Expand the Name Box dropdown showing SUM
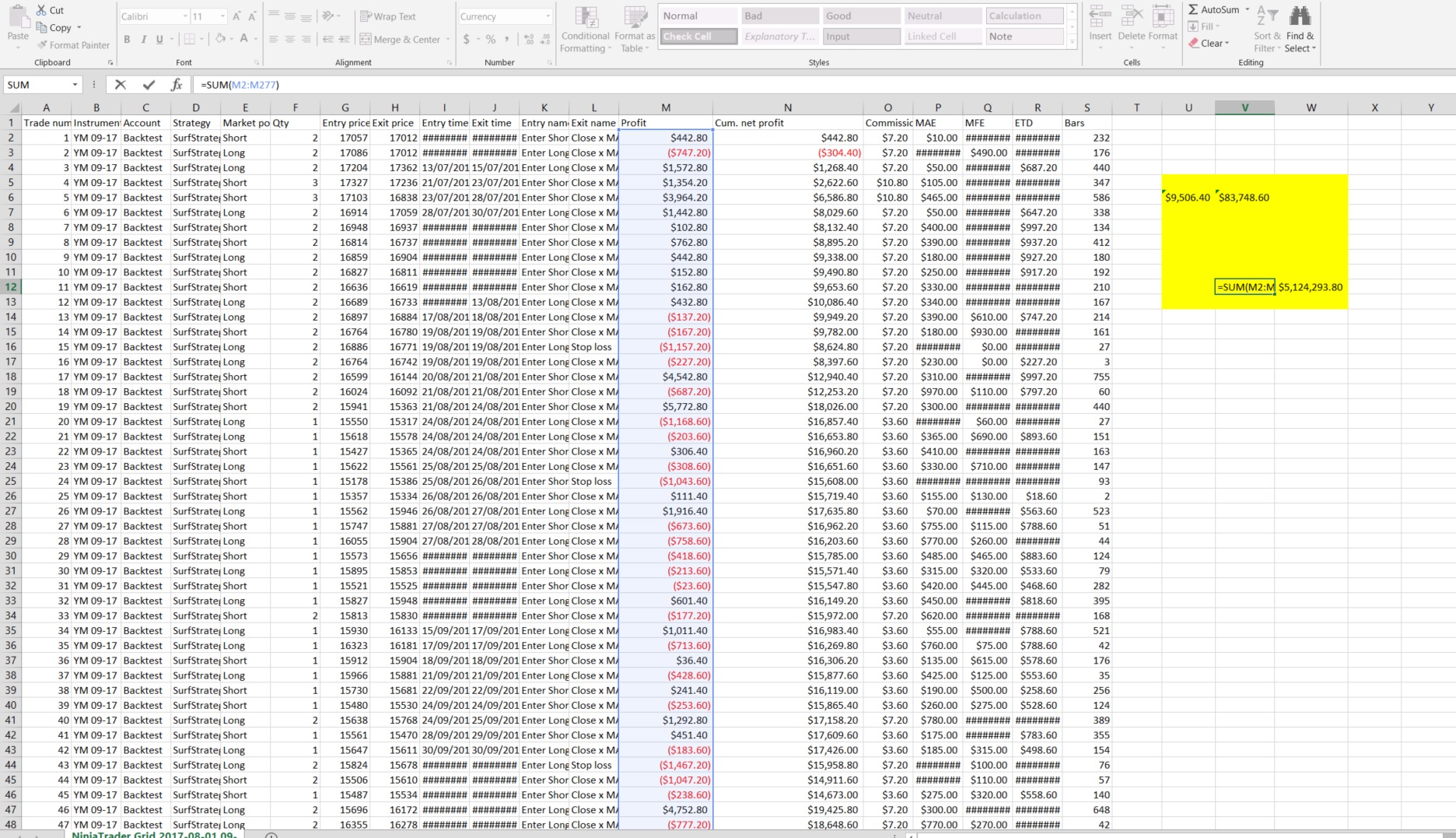 pos(75,85)
